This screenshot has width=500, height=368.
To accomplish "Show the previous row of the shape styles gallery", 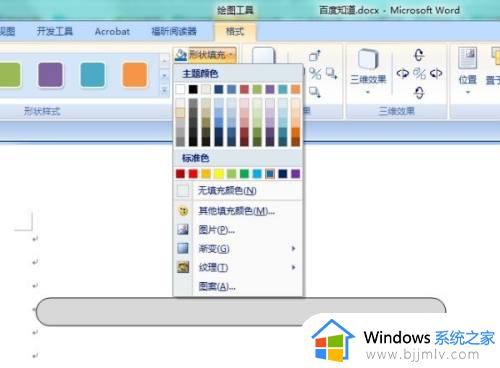I will click(164, 61).
